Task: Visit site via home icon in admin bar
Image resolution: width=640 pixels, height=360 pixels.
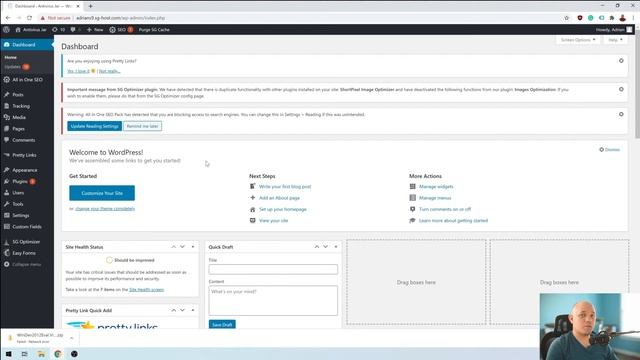Action: pos(31,29)
